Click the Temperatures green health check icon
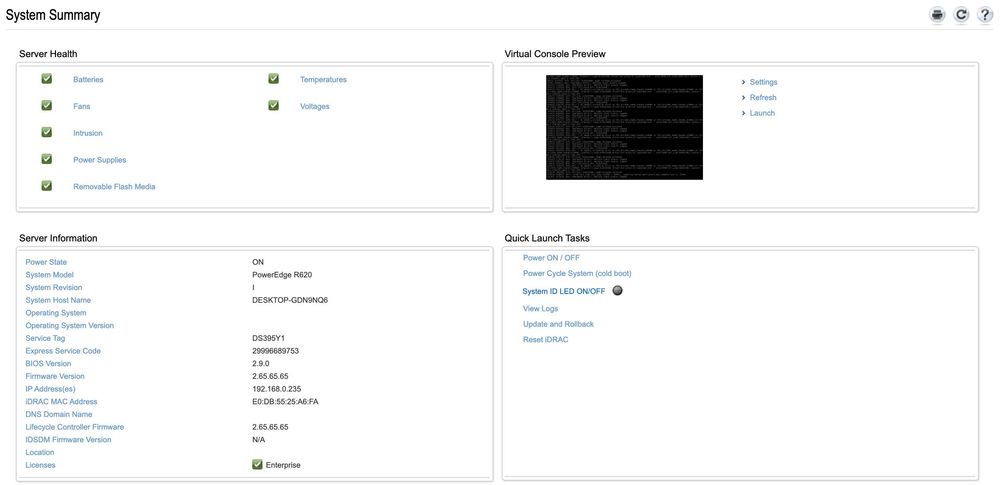The height and width of the screenshot is (485, 1000). [x=274, y=78]
